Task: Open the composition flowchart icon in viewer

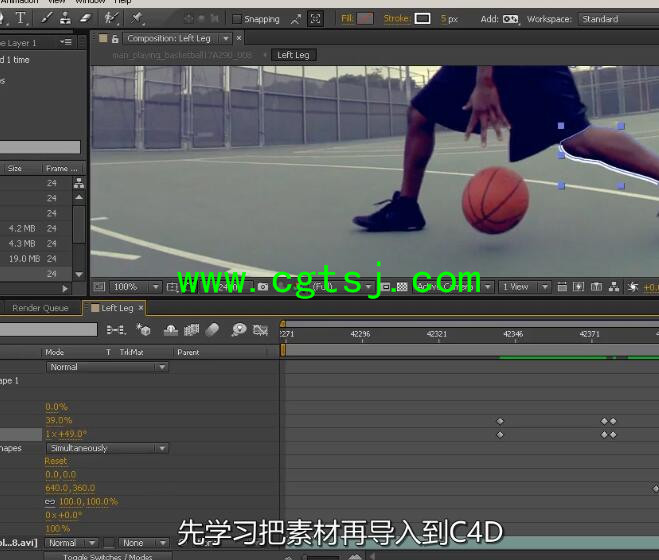Action: click(614, 287)
